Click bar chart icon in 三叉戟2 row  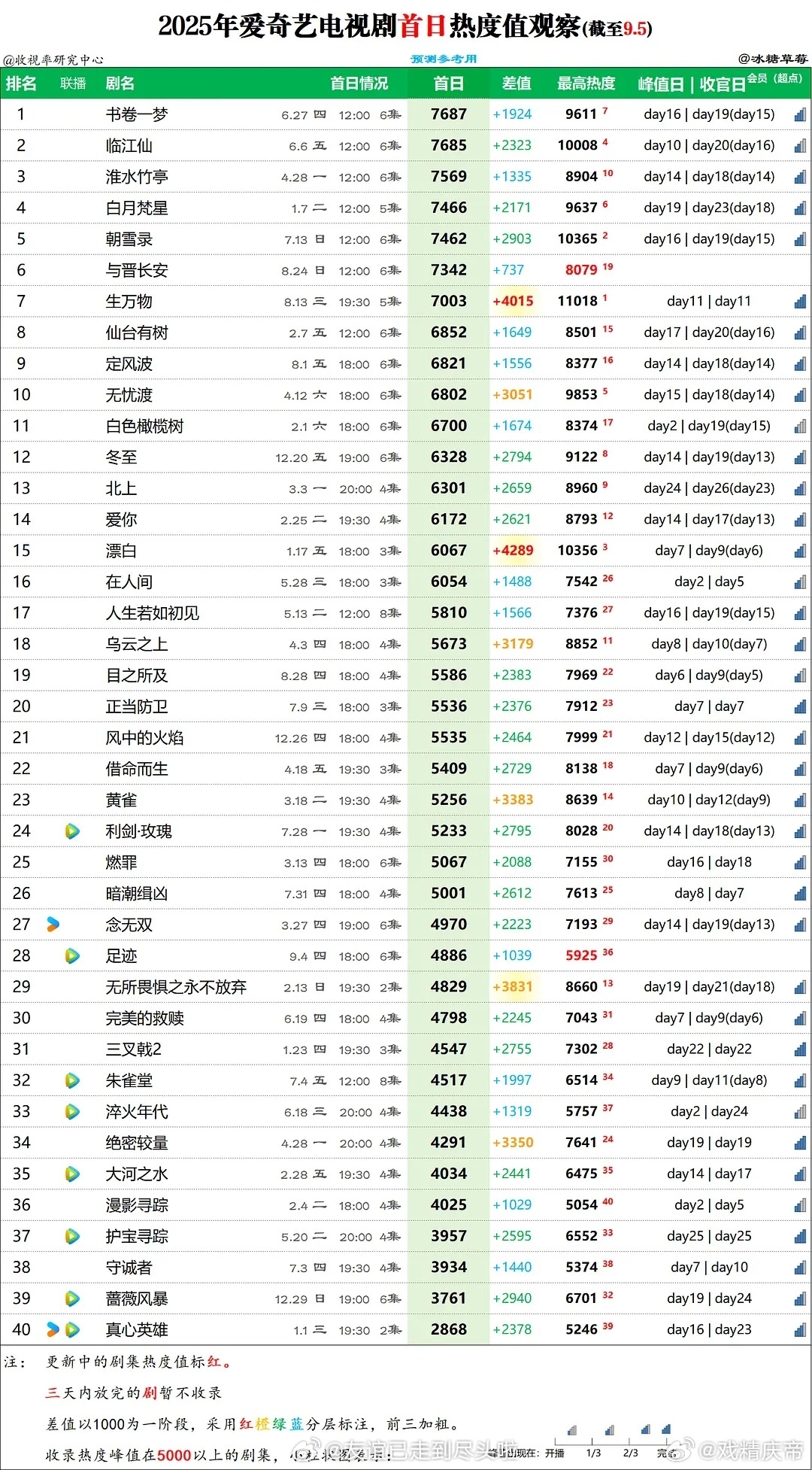(800, 1049)
